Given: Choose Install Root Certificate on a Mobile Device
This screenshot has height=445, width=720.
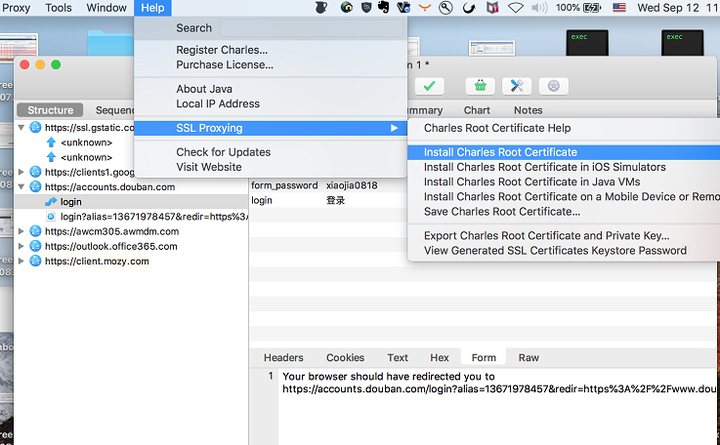Looking at the screenshot, I should 563,197.
